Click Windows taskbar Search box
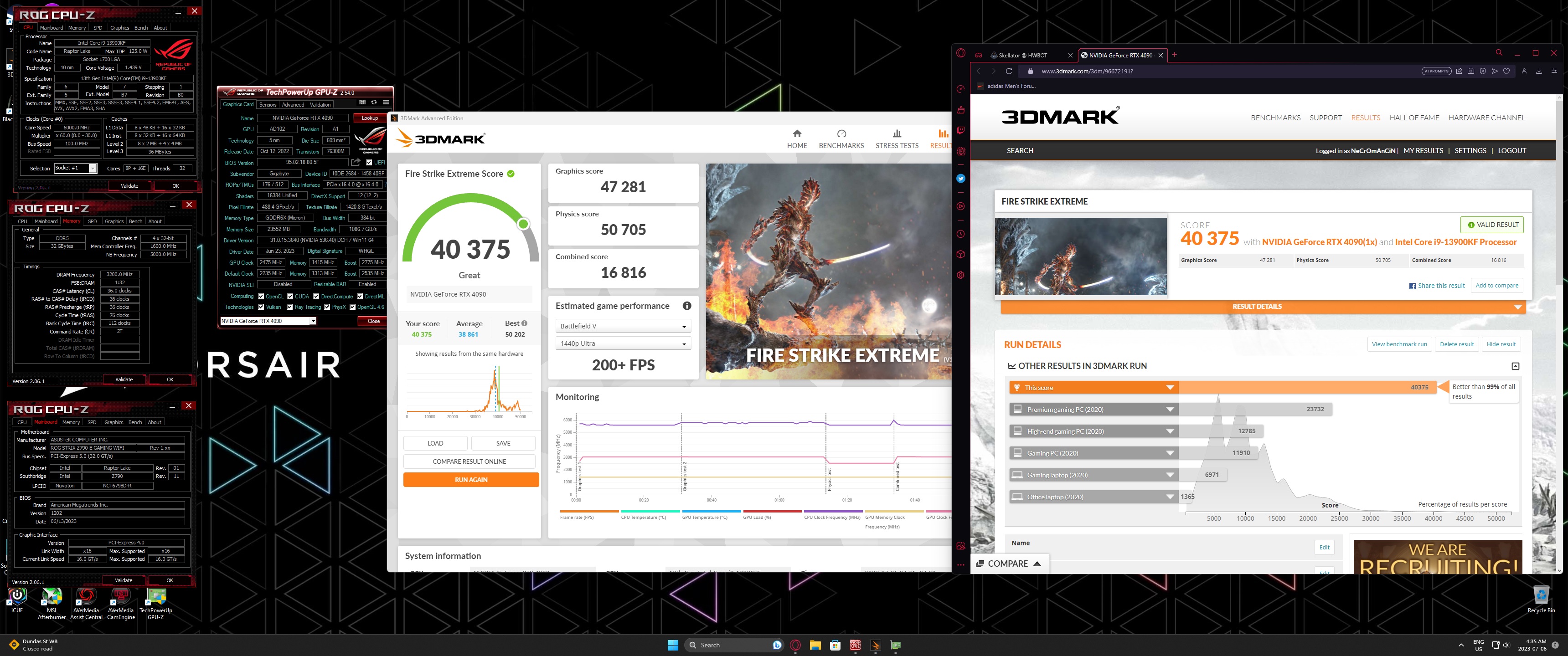The width and height of the screenshot is (1568, 656). click(733, 645)
